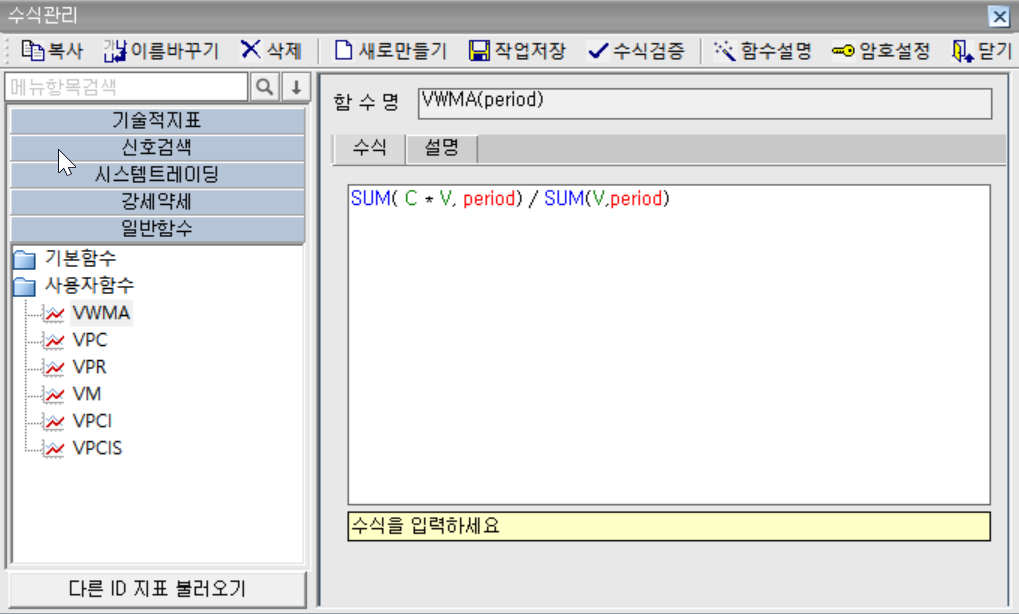Viewport: 1019px width, 614px height.
Task: Click the chart icon beside VPC
Action: click(x=54, y=340)
